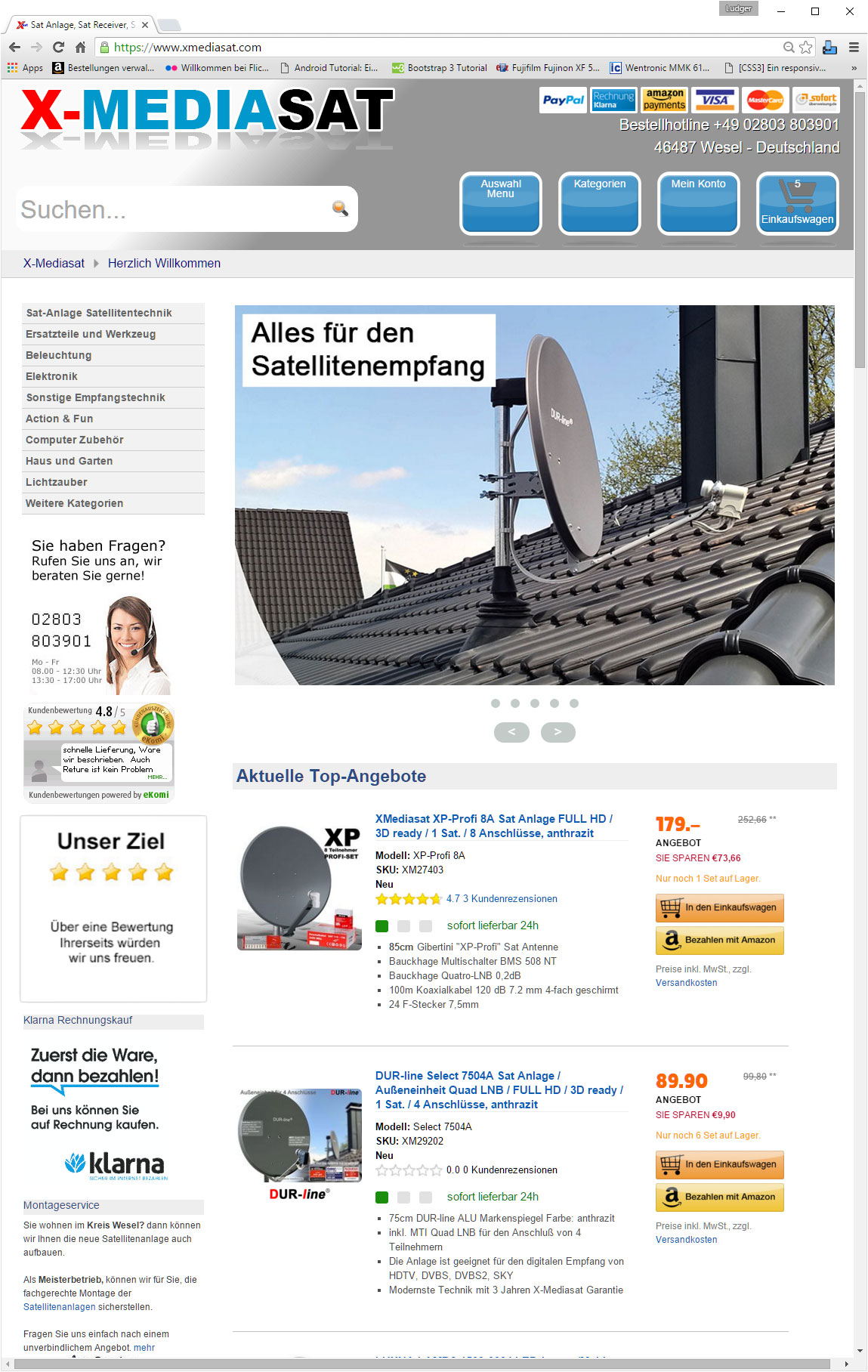The width and height of the screenshot is (868, 1372).
Task: Expand the Mein Konto menu button
Action: tap(699, 204)
